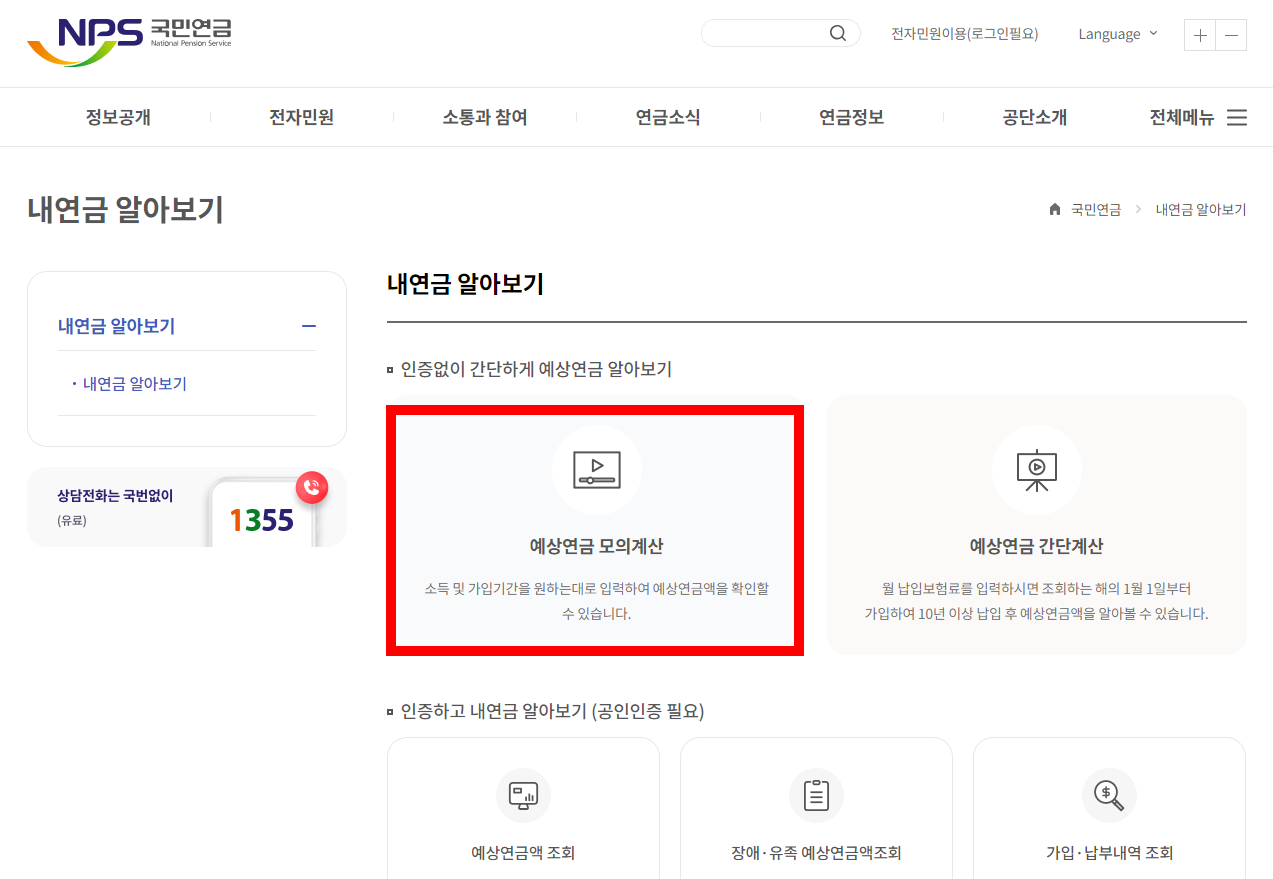Click the red 1355 phone call icon
The width and height of the screenshot is (1273, 879).
coord(311,487)
